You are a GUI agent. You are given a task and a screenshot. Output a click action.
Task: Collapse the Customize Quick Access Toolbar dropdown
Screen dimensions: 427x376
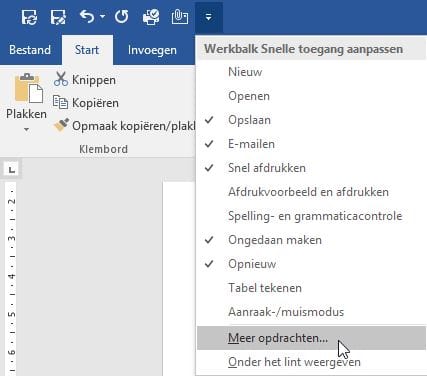click(x=209, y=17)
